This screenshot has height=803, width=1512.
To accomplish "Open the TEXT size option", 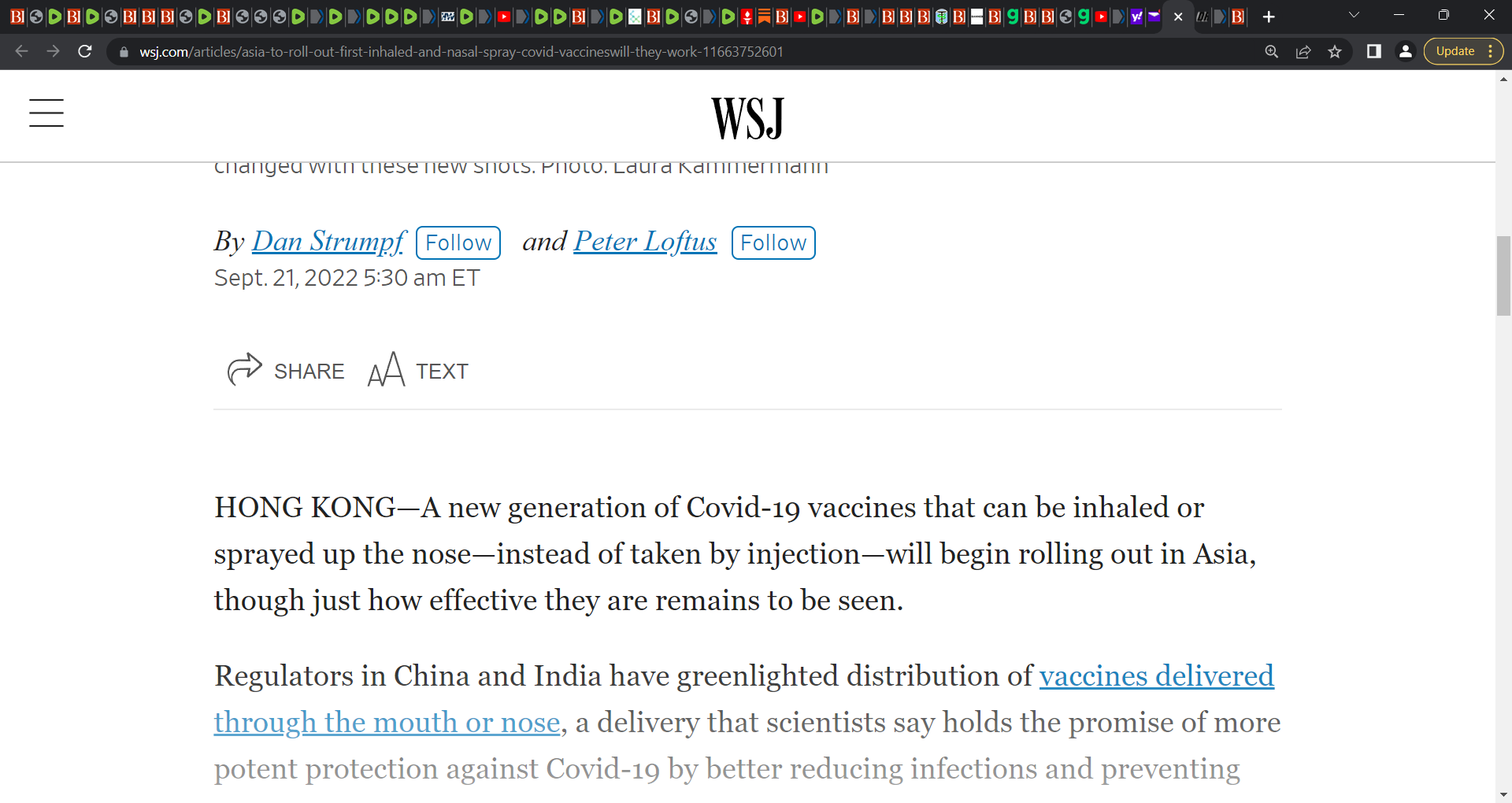I will [x=418, y=370].
